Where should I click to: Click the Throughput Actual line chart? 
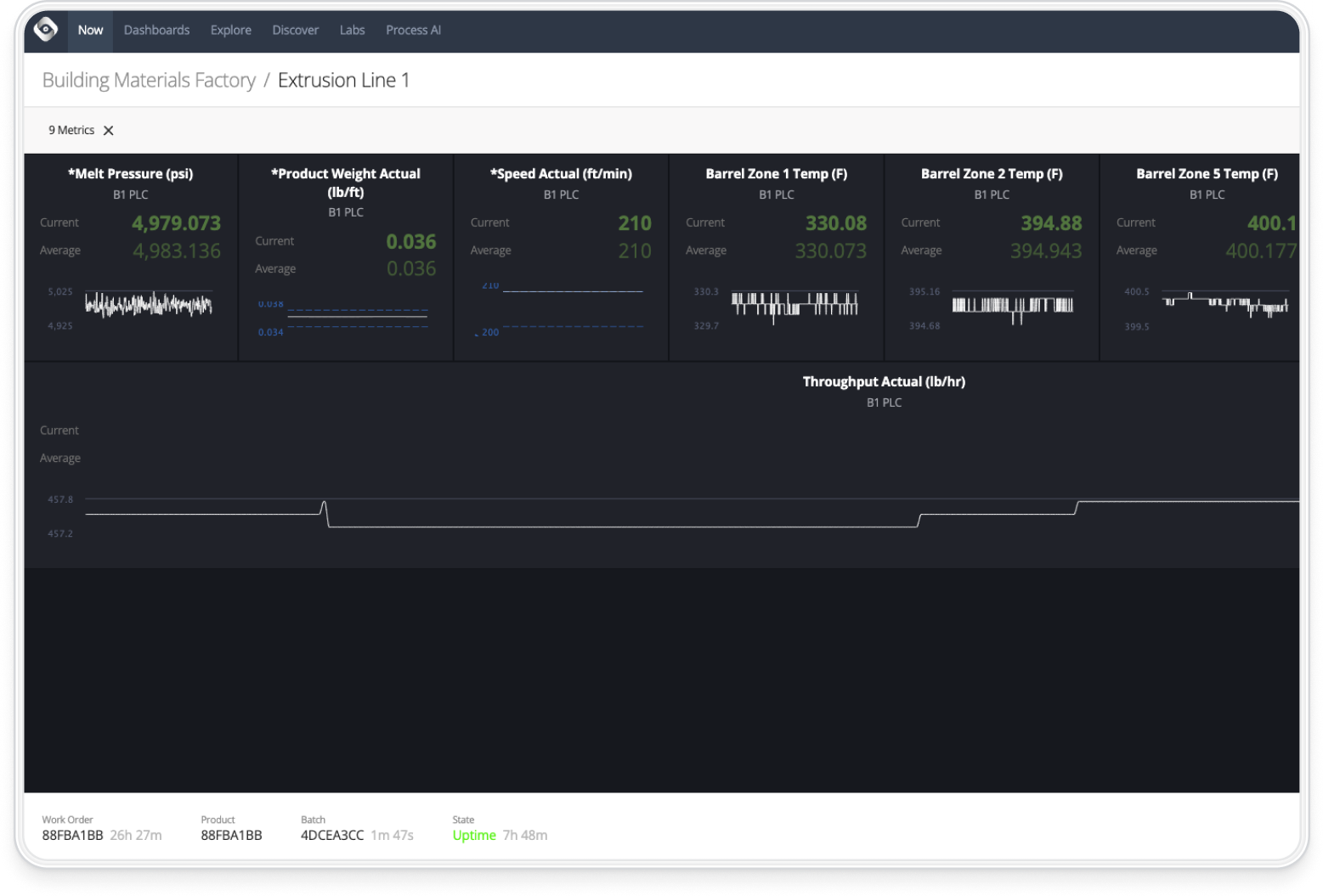(x=680, y=514)
